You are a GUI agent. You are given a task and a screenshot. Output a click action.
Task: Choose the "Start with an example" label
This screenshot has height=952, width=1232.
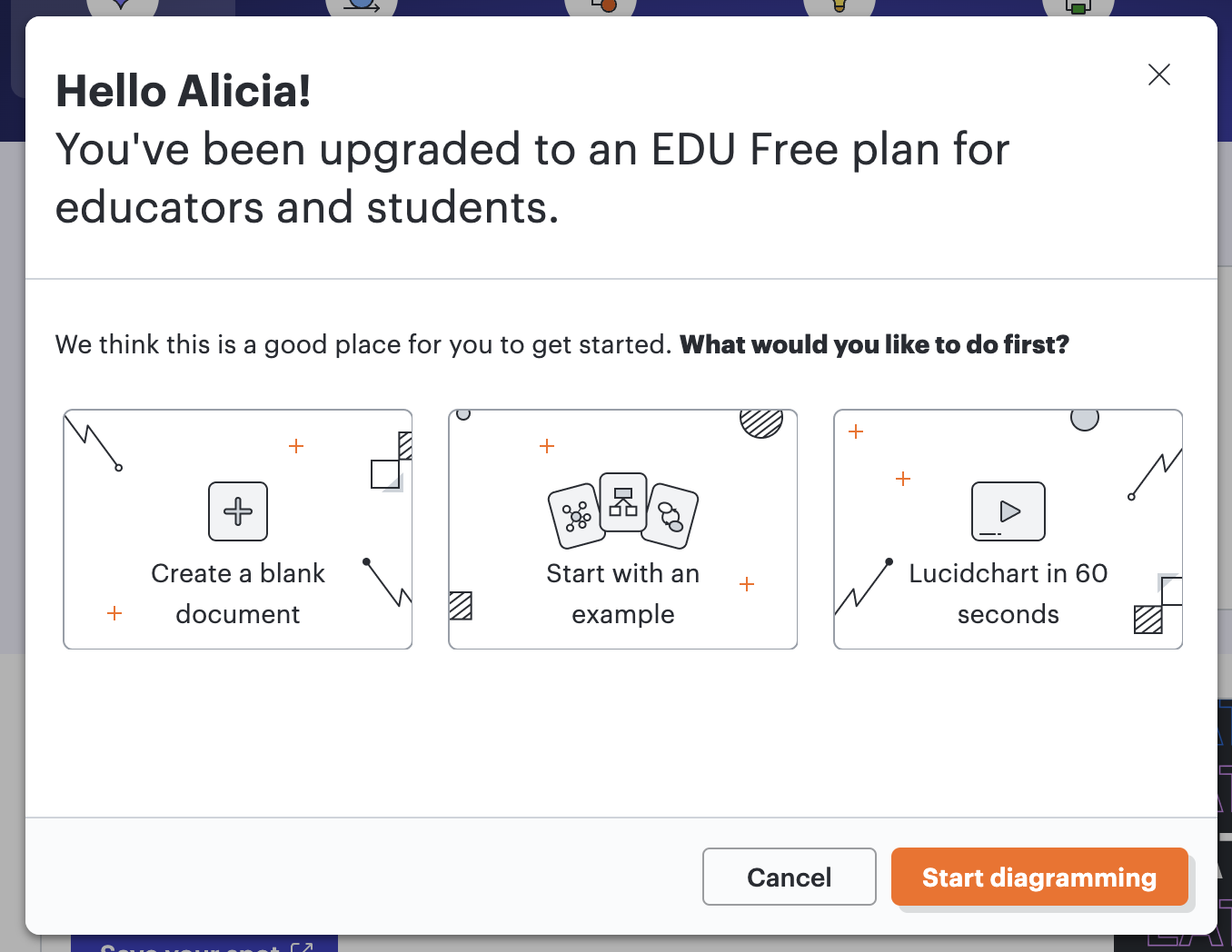[623, 593]
